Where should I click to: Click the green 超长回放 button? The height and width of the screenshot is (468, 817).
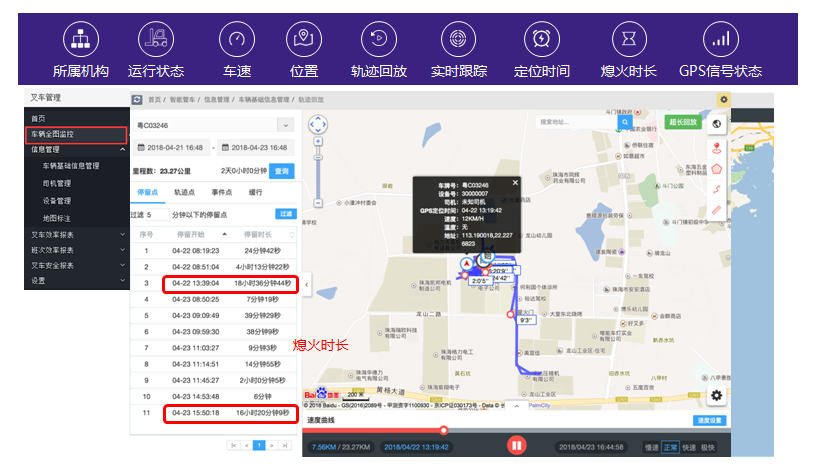click(683, 122)
